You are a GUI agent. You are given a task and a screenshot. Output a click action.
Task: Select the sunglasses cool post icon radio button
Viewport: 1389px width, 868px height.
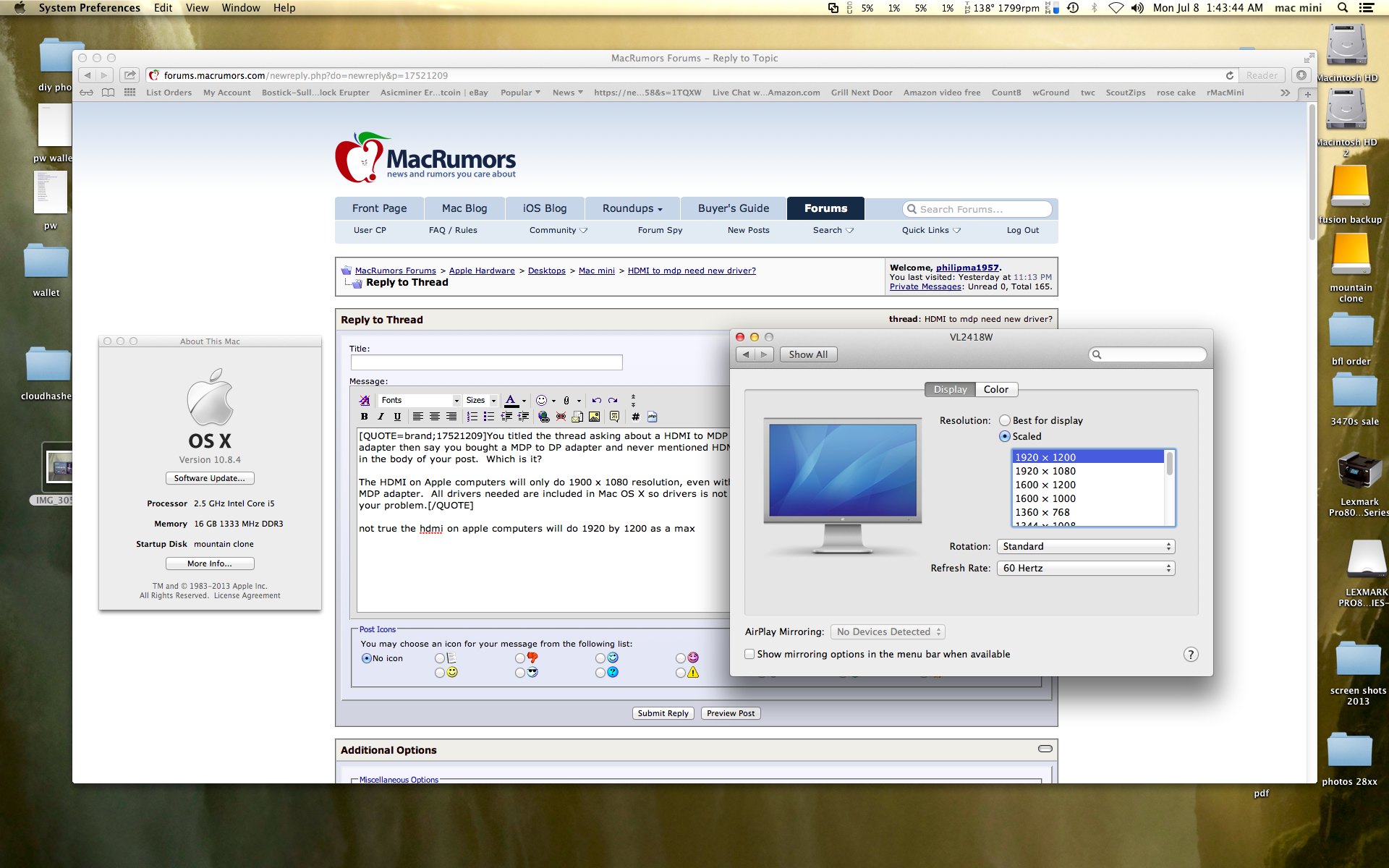tap(519, 673)
